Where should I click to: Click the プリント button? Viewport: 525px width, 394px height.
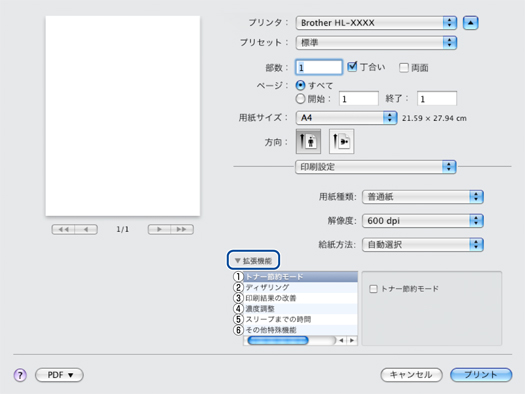tap(481, 375)
